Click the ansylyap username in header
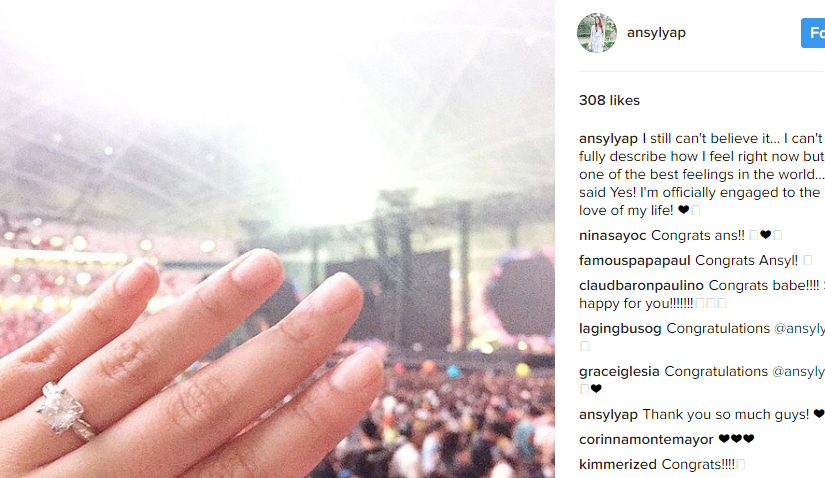Screen dimensions: 825x478 click(656, 33)
